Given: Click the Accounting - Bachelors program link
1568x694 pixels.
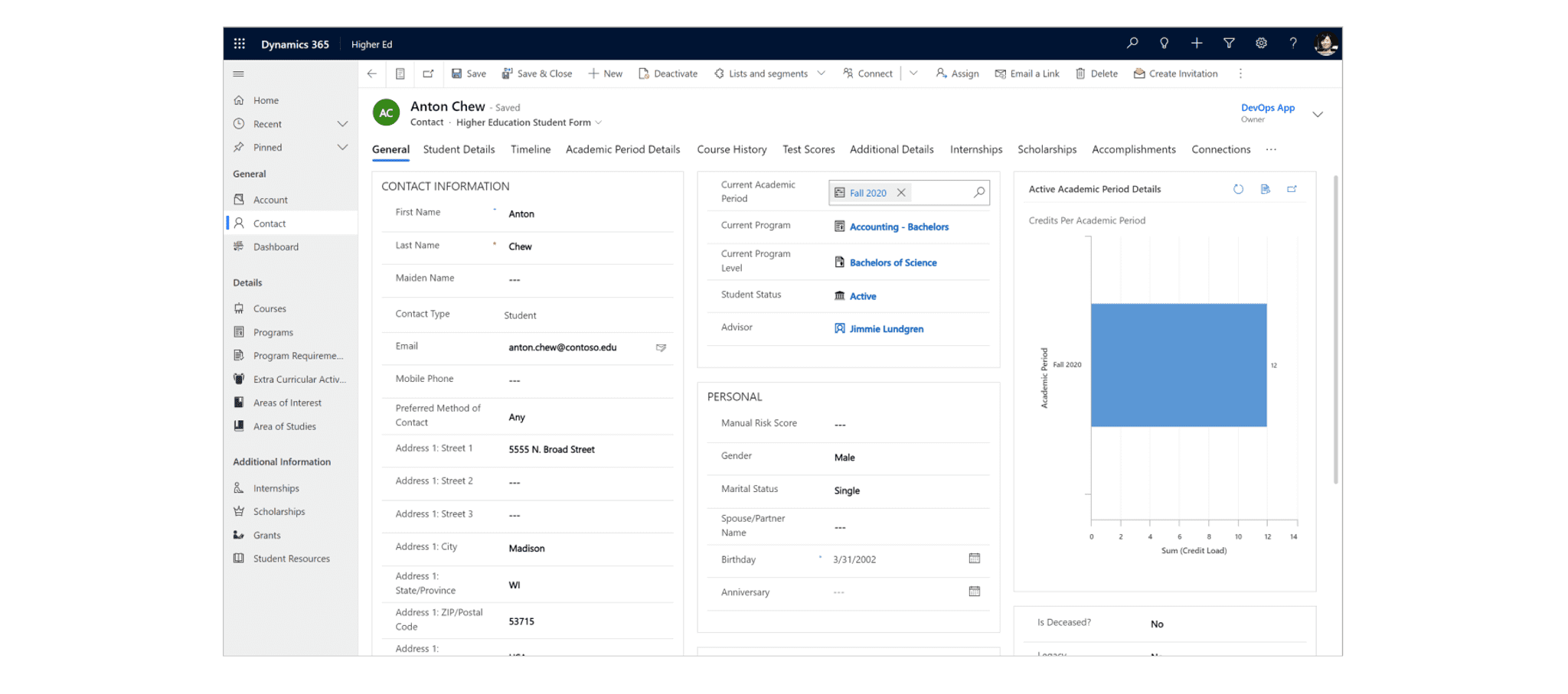Looking at the screenshot, I should [x=899, y=226].
